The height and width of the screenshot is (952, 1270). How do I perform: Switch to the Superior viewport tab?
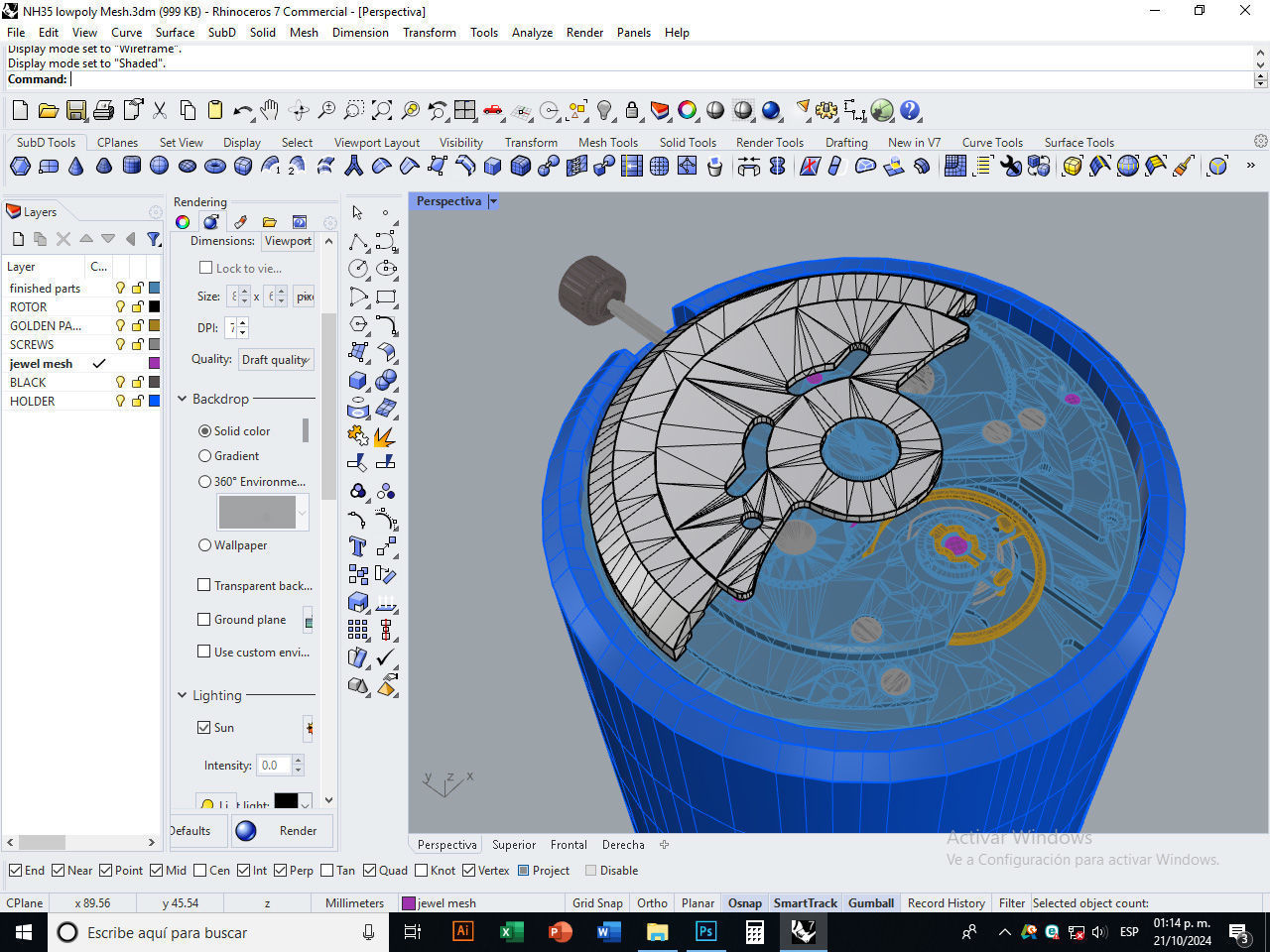[x=514, y=845]
